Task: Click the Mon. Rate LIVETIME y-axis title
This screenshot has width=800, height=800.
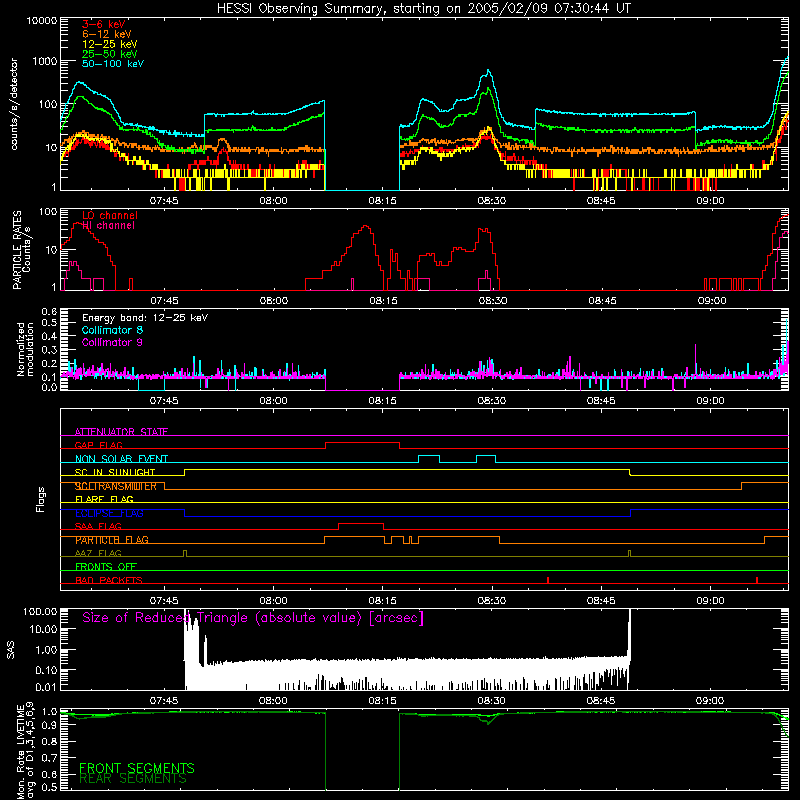Action: point(25,751)
